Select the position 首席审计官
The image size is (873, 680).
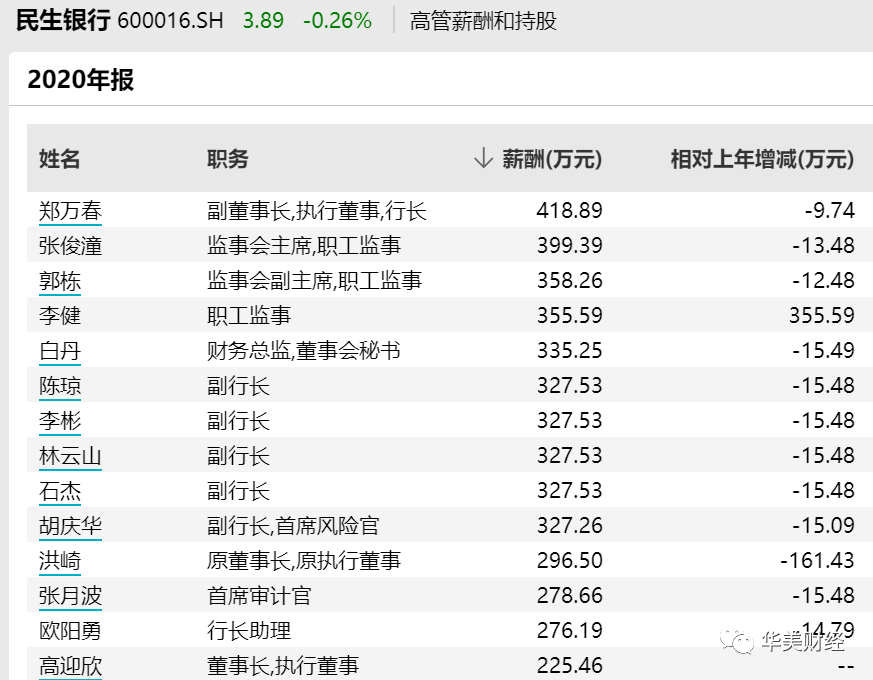[259, 596]
